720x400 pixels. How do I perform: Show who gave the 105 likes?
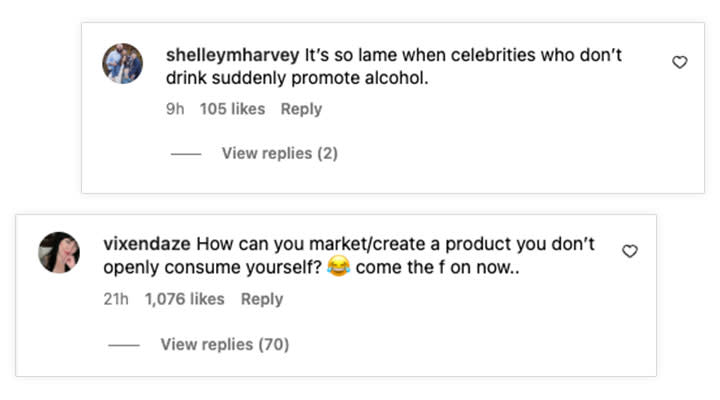coord(232,108)
